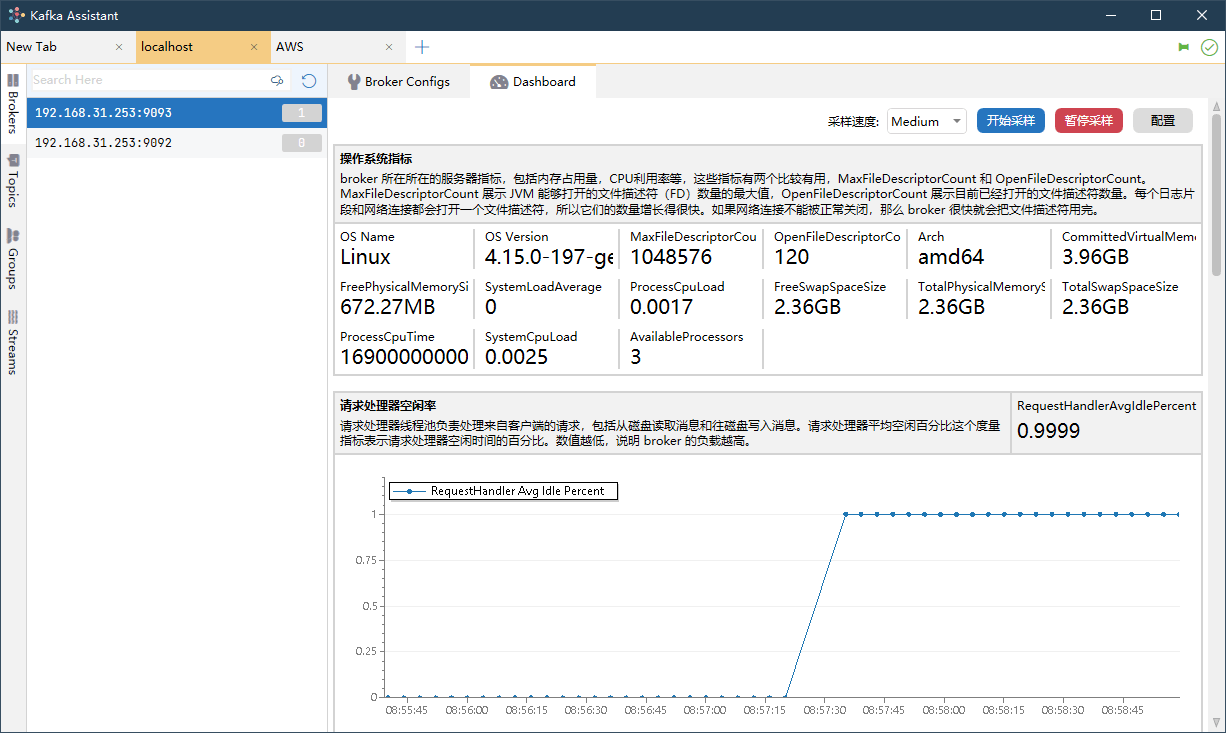Open the Medium sampling speed dropdown
Image resolution: width=1226 pixels, height=733 pixels.
coord(926,120)
